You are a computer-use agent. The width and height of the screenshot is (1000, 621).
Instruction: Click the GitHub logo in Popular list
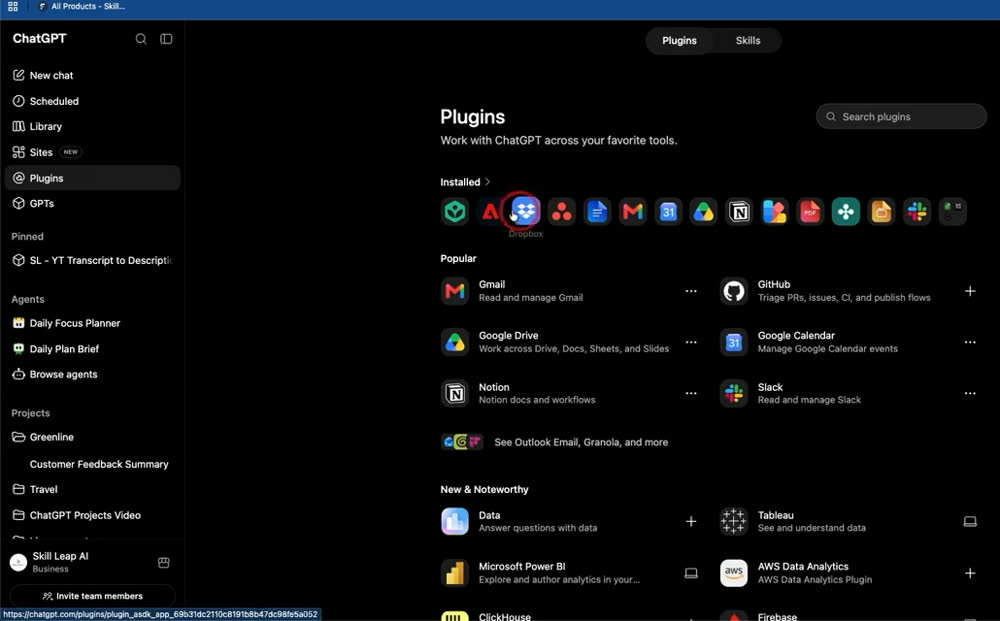point(734,291)
